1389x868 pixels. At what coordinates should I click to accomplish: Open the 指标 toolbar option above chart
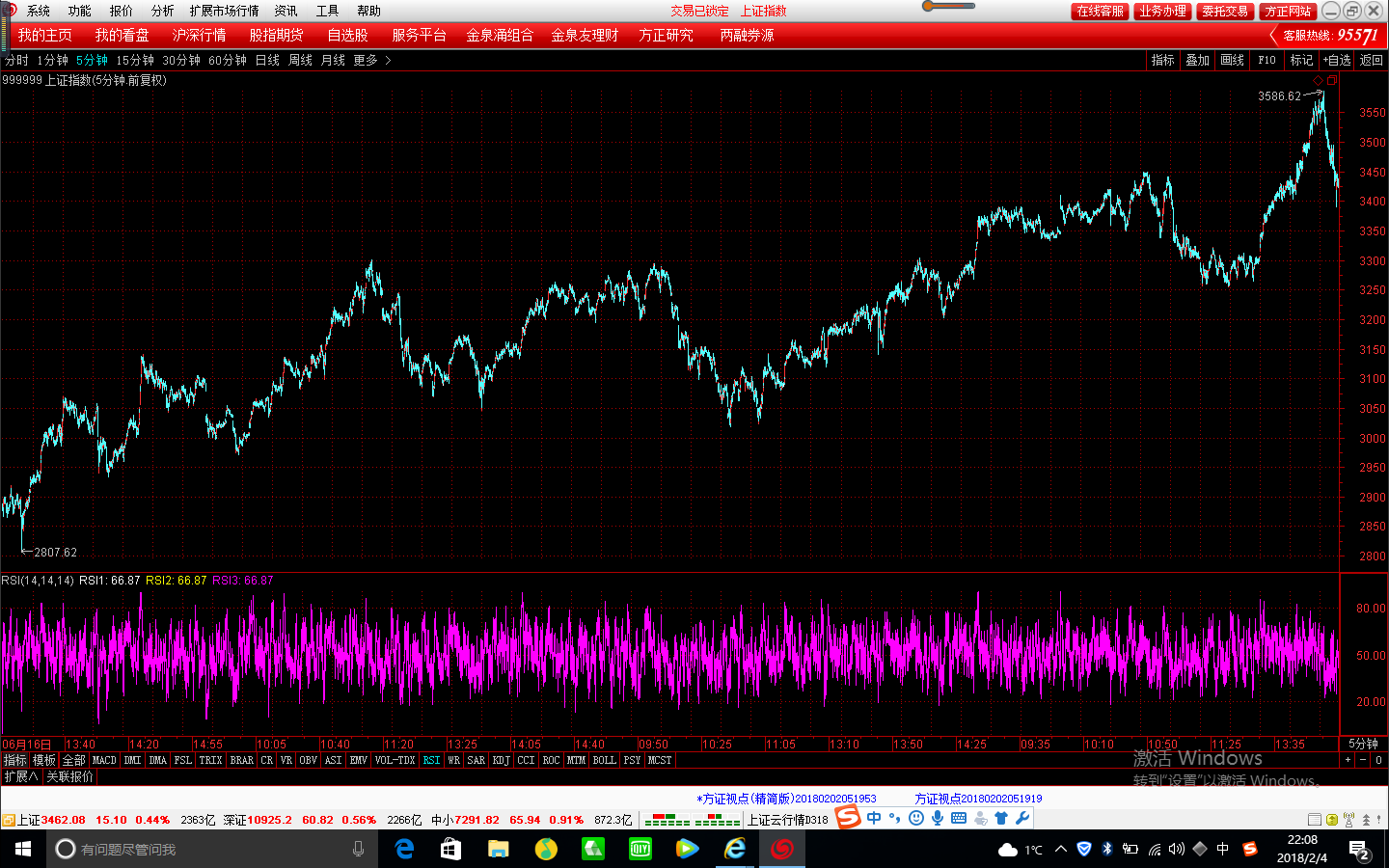pos(1163,60)
